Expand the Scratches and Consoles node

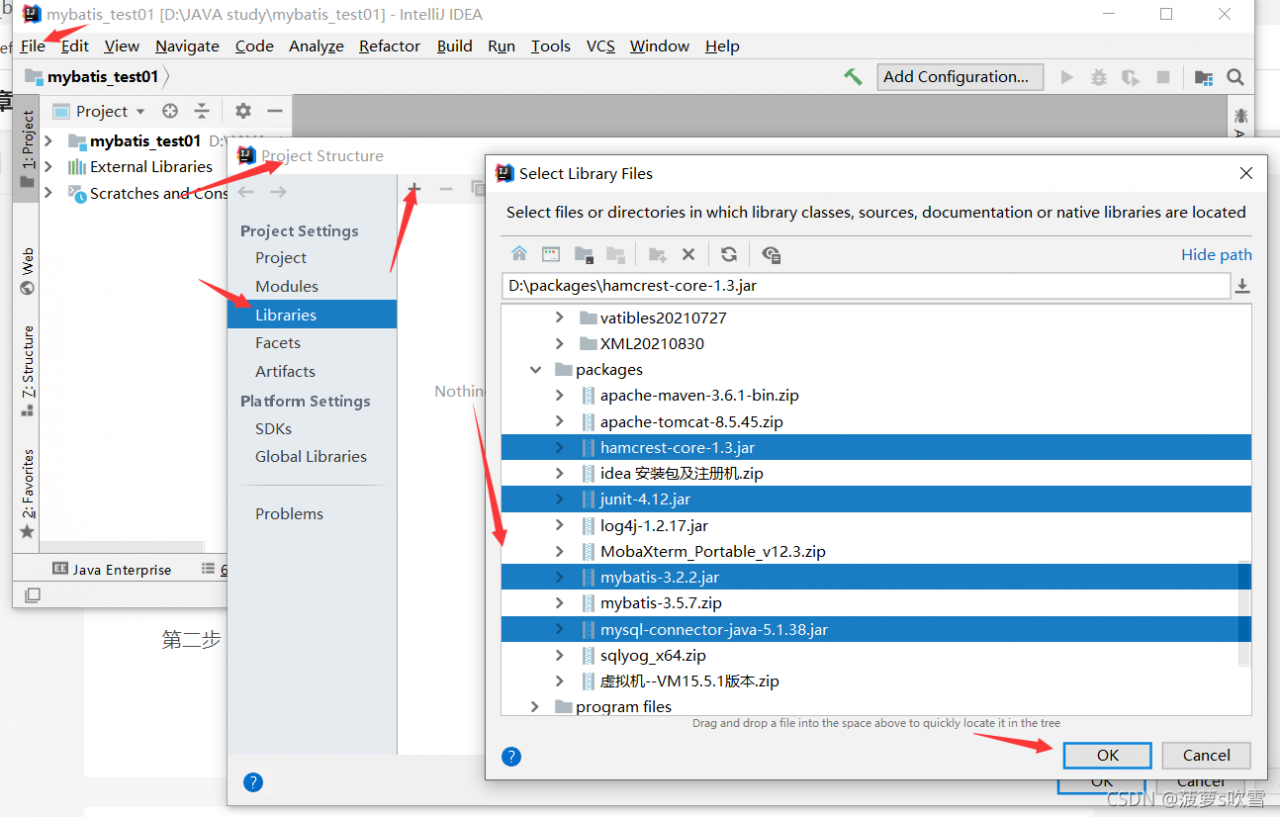pos(48,193)
